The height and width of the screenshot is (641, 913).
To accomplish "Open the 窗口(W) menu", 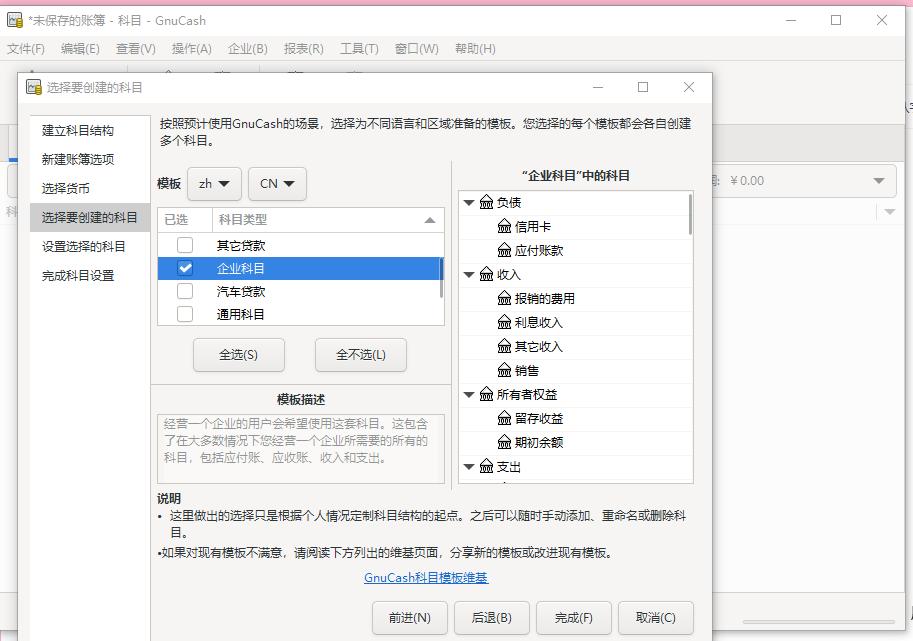I will click(x=416, y=49).
